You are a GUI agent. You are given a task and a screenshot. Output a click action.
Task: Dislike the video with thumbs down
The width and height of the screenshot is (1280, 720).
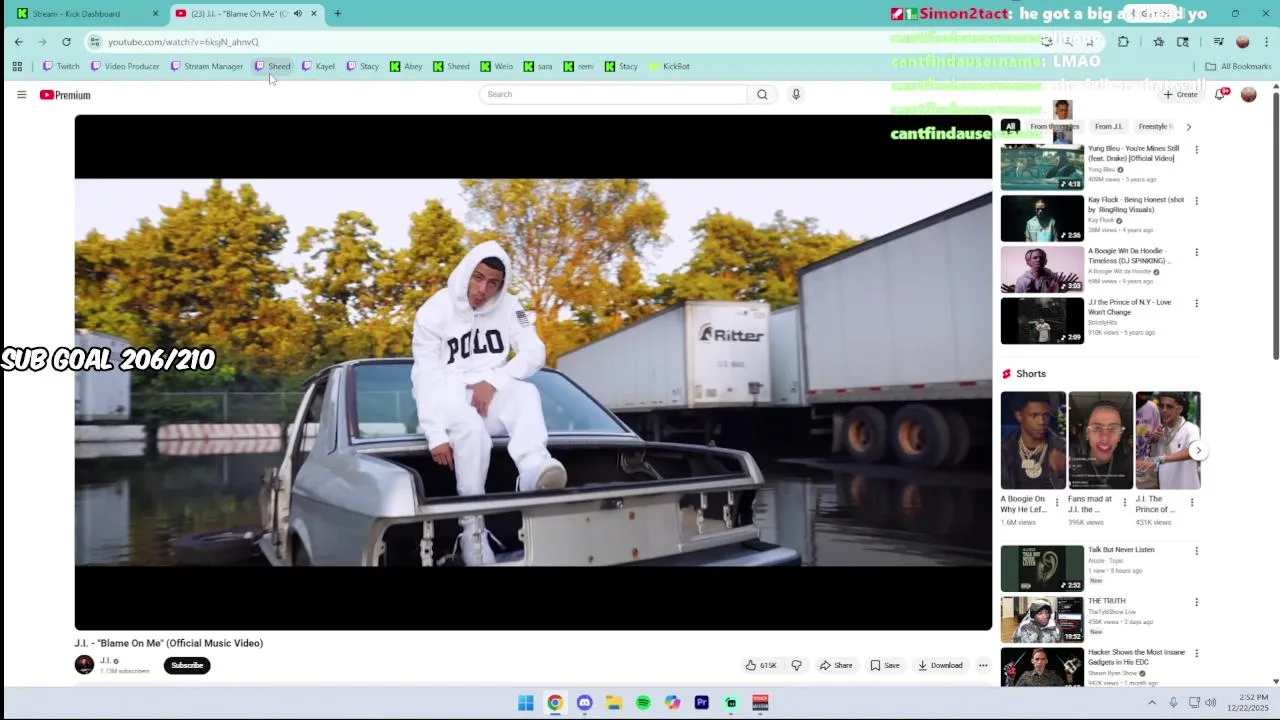pos(797,665)
